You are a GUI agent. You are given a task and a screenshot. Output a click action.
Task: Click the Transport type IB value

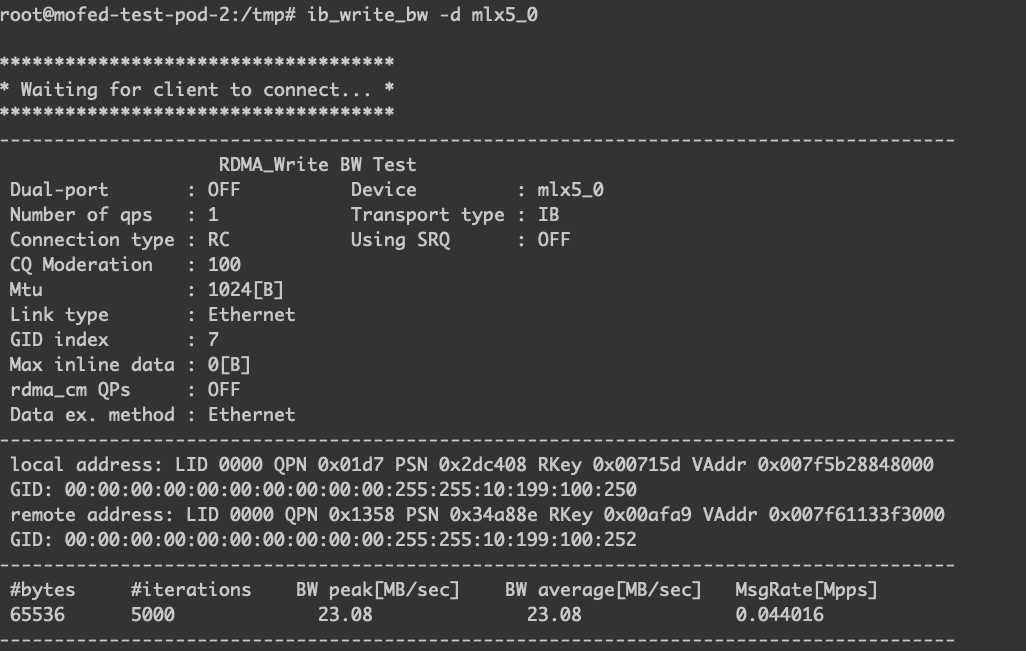click(548, 214)
